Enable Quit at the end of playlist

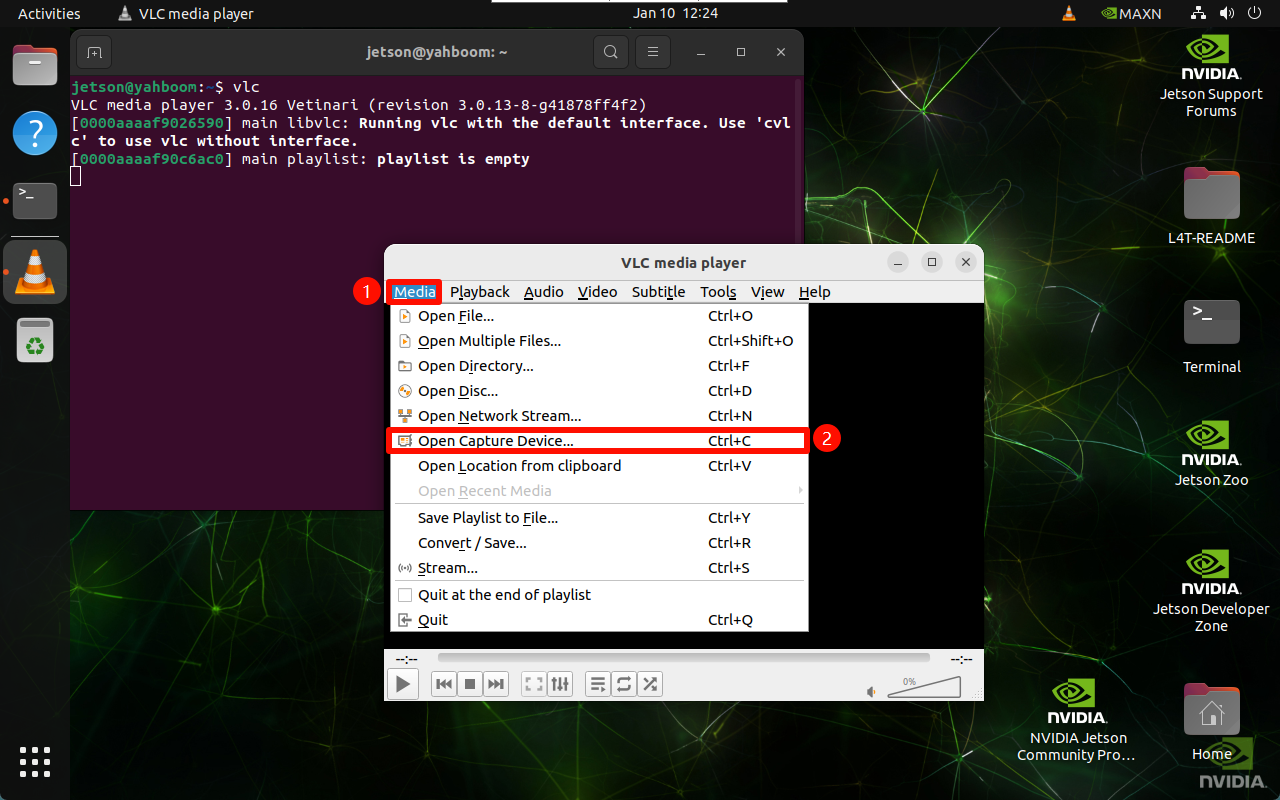[x=598, y=595]
